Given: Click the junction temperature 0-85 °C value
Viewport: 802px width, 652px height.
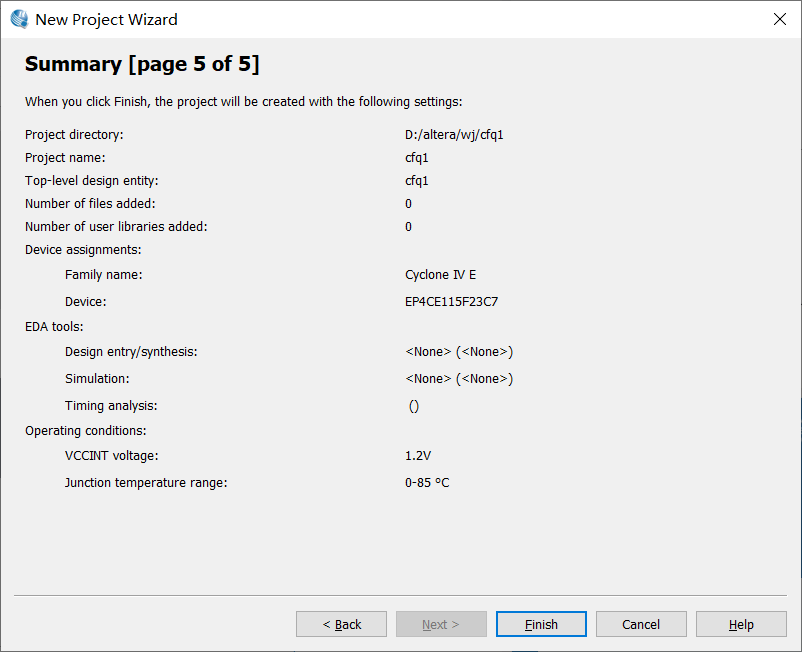Looking at the screenshot, I should 427,483.
